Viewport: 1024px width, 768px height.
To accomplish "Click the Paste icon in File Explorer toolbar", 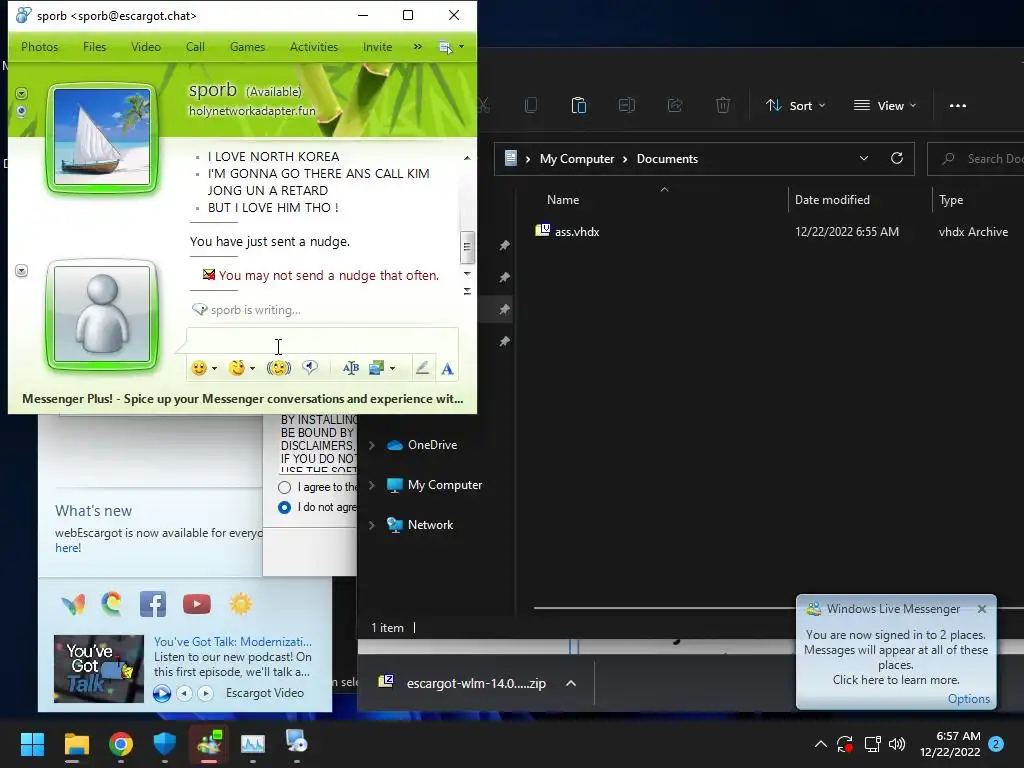I will click(579, 105).
